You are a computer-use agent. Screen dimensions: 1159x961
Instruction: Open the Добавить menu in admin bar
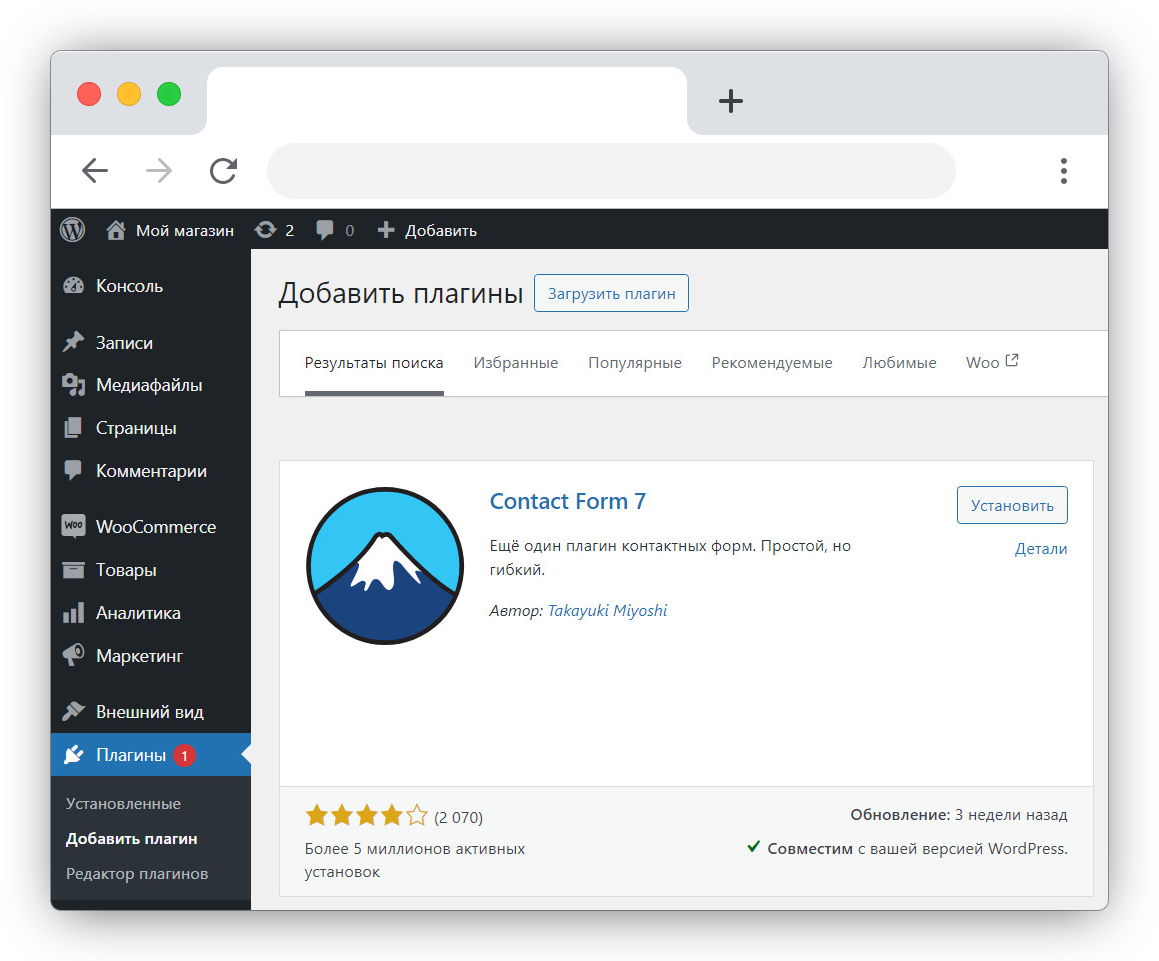[441, 231]
